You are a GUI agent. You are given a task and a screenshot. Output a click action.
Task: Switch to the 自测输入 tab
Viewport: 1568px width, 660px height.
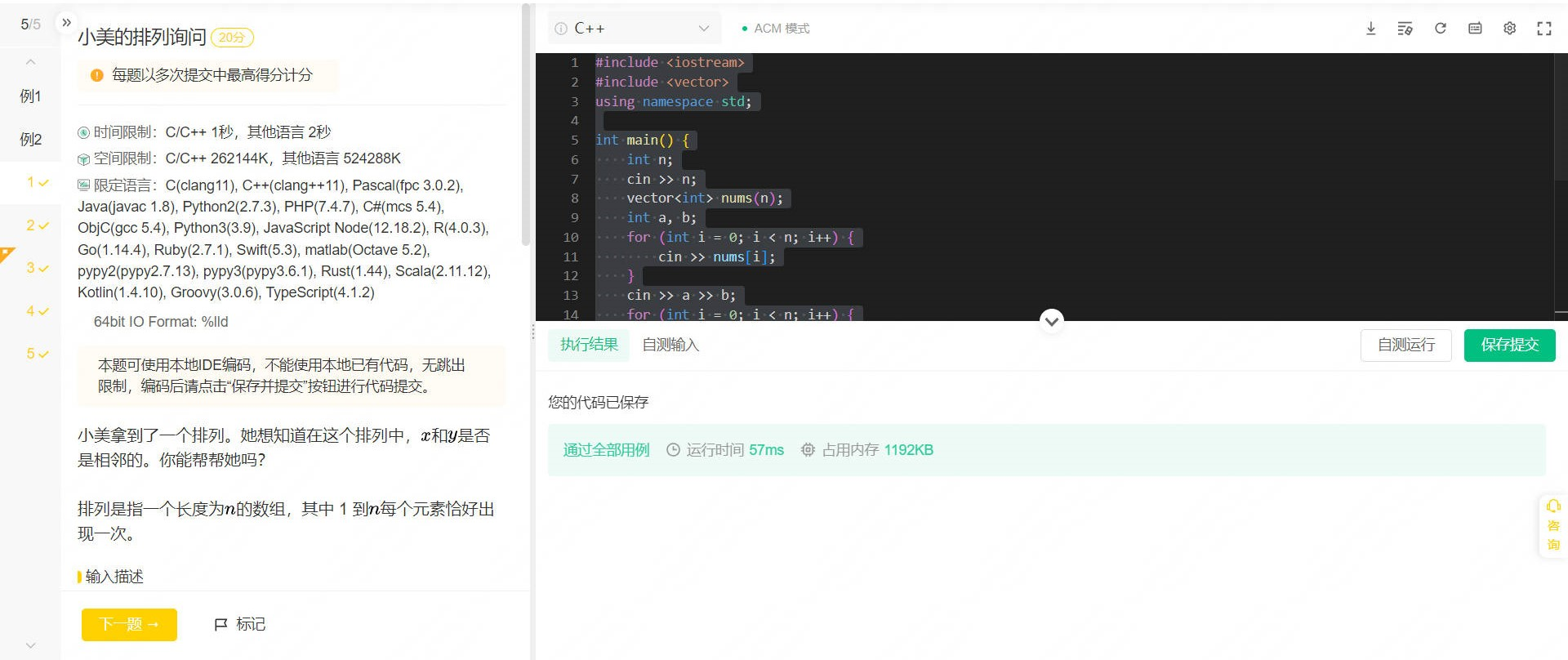pos(670,345)
